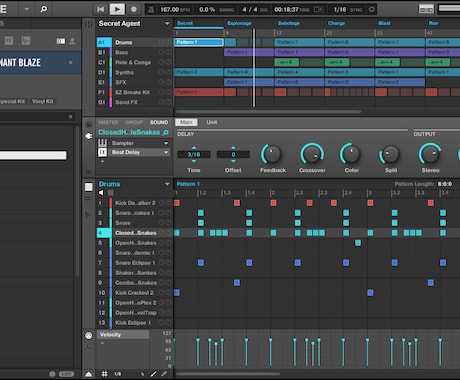Click the Split knob

point(390,154)
